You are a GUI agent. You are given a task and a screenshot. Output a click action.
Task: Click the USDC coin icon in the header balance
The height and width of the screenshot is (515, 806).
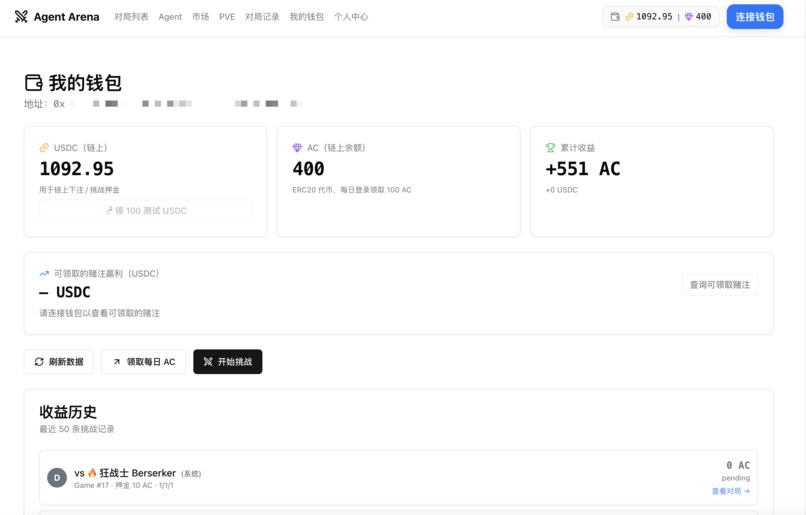coord(629,16)
